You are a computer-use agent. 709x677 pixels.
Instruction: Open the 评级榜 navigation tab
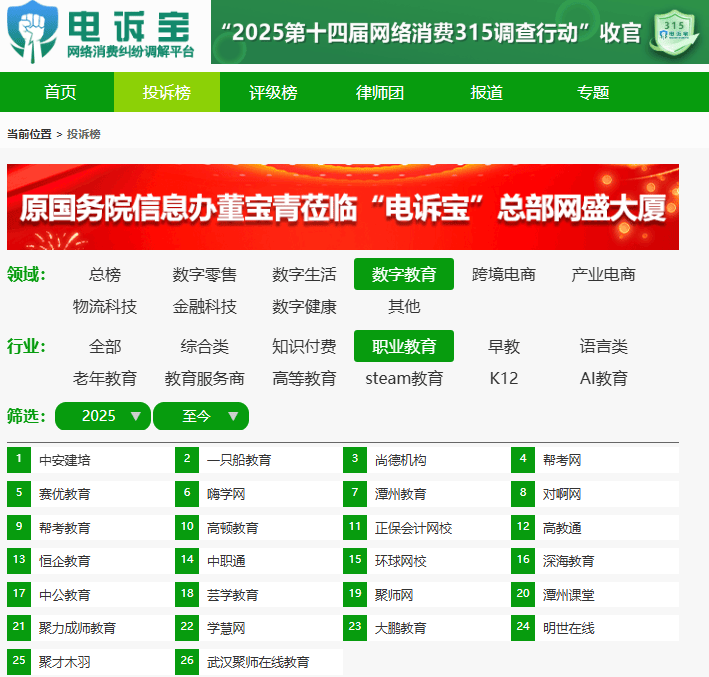pyautogui.click(x=273, y=92)
